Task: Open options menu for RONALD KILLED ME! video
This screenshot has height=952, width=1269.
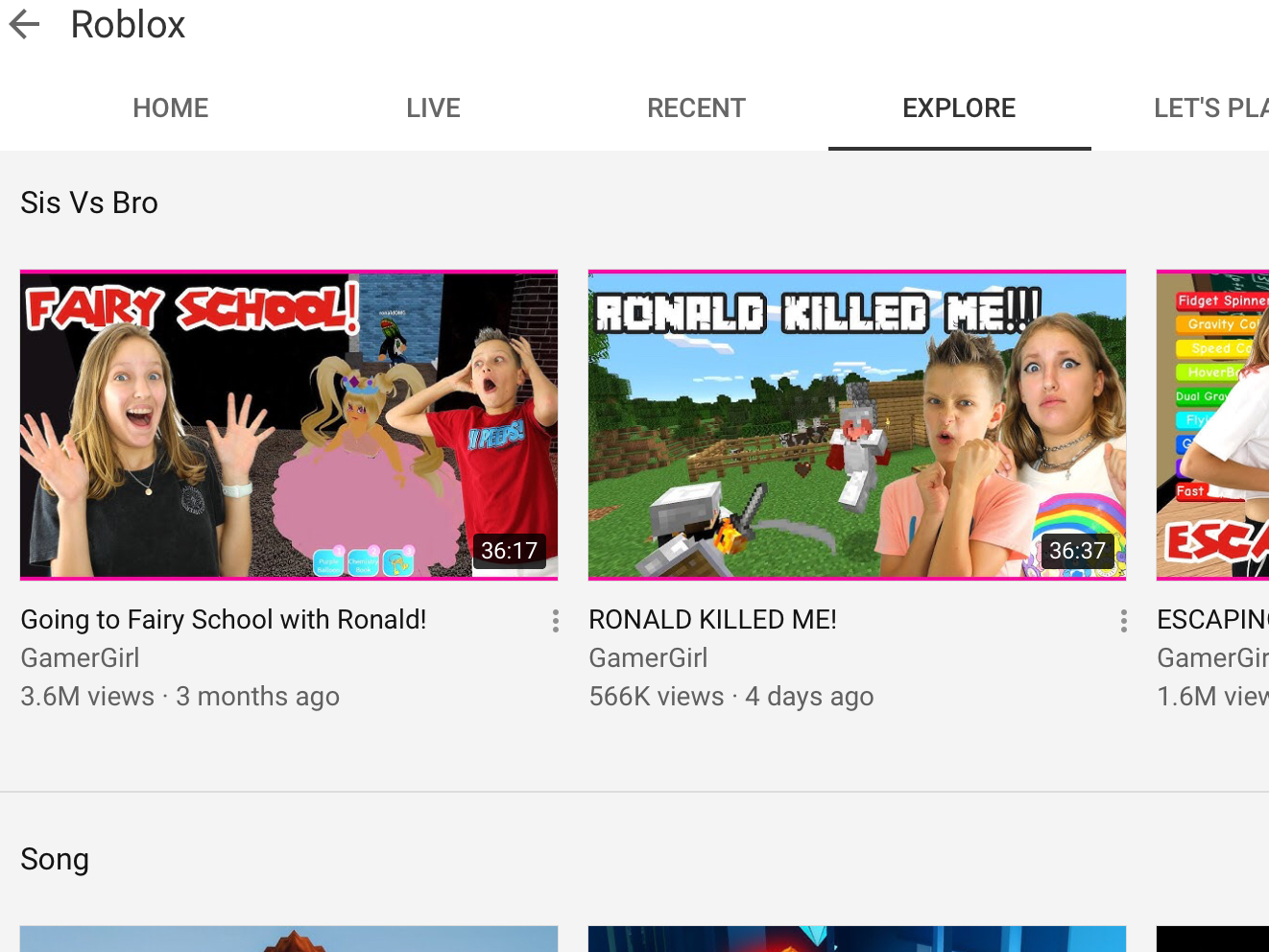Action: coord(1124,621)
